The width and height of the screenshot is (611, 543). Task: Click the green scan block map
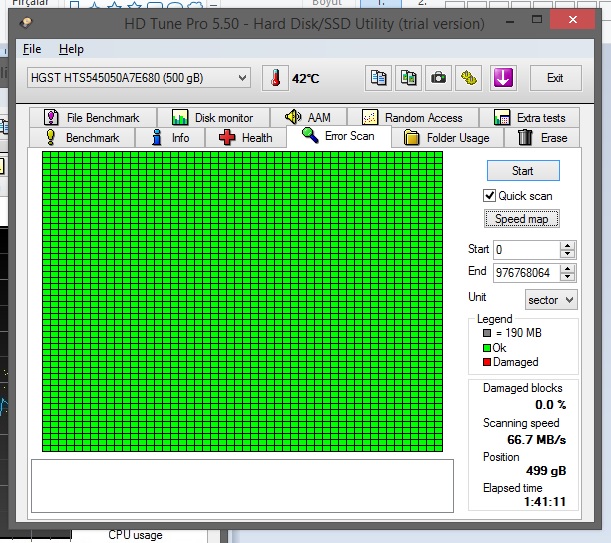click(242, 301)
